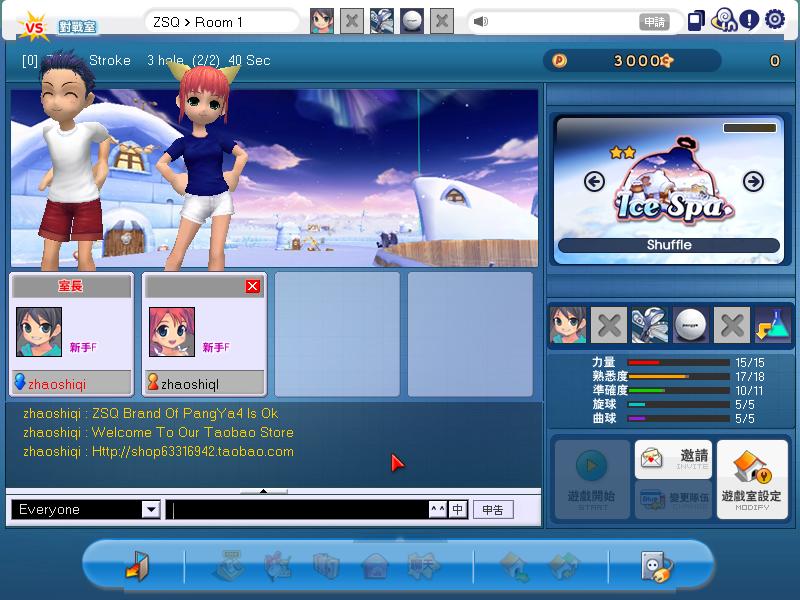Switch to previous course with left arrow

[594, 181]
